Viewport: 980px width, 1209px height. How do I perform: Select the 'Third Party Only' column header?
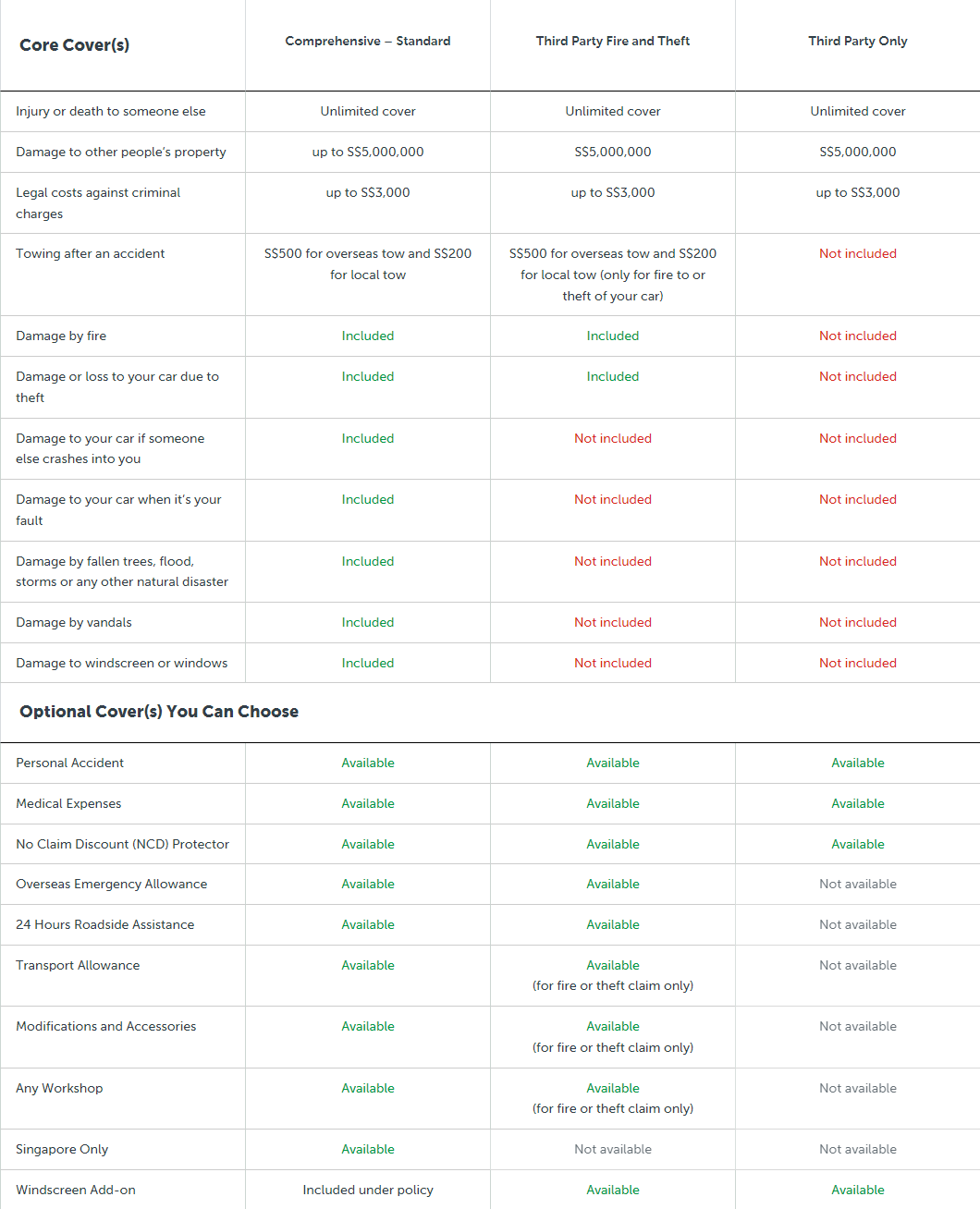(x=858, y=41)
